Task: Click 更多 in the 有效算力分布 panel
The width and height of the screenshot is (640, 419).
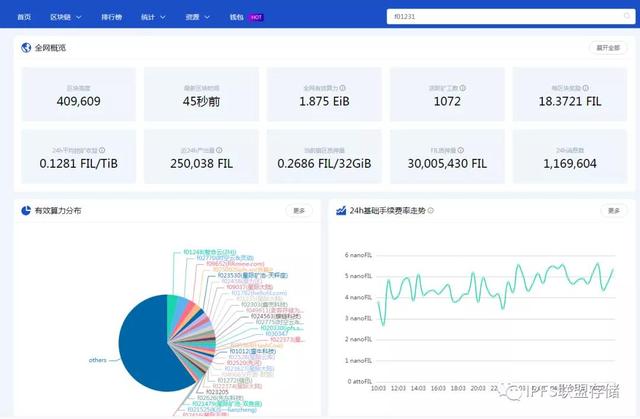Action: (x=299, y=211)
